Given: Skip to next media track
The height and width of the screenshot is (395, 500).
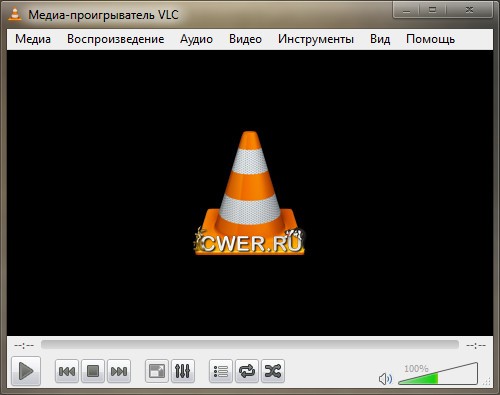Looking at the screenshot, I should (x=119, y=371).
